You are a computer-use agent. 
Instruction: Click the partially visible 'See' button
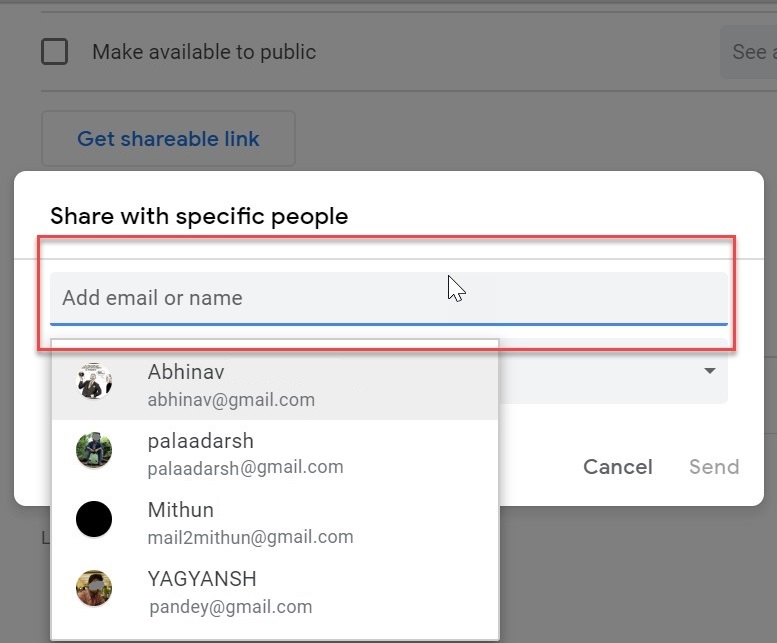tap(748, 52)
